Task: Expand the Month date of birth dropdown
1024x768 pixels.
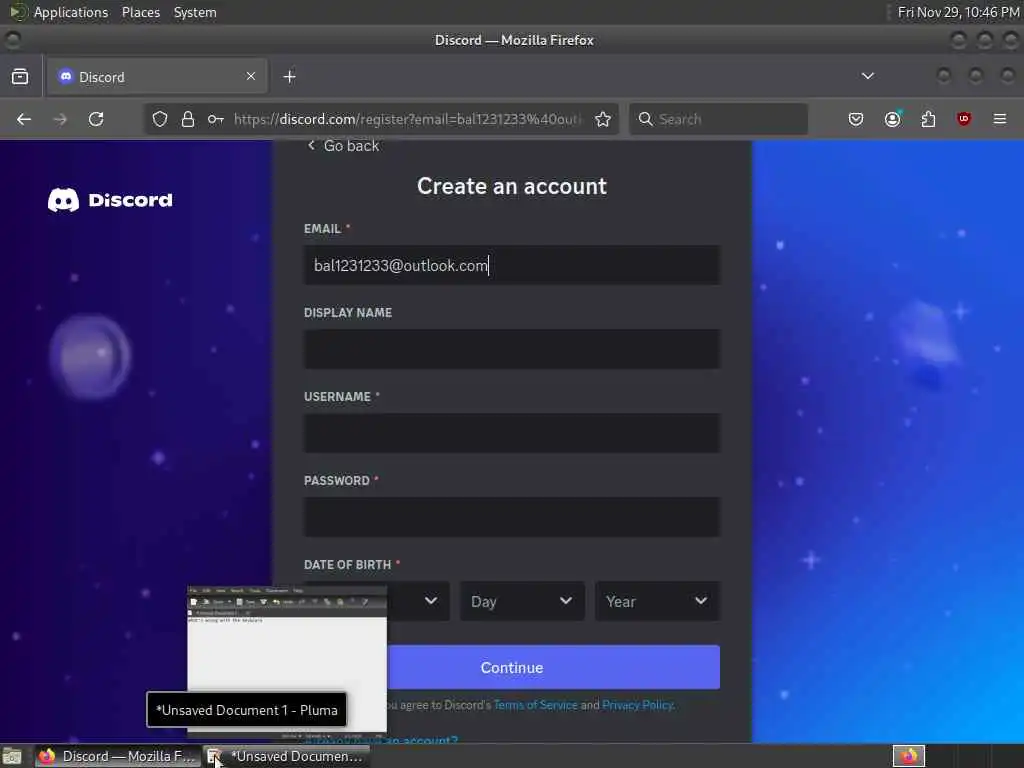Action: tap(418, 601)
